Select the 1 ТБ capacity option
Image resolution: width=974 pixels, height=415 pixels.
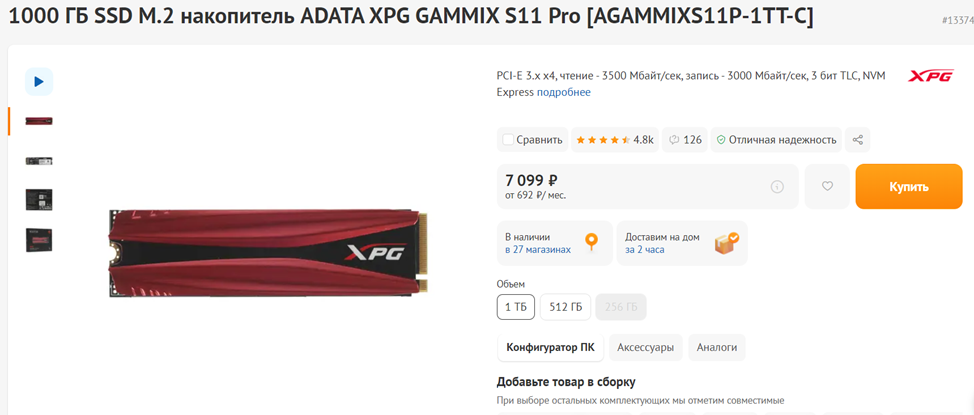coord(516,307)
